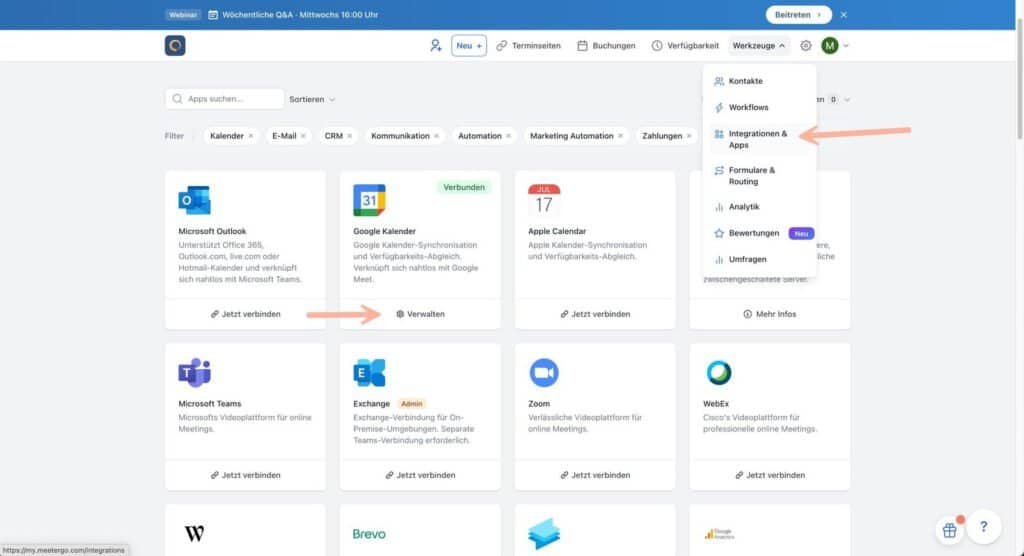Click the Google Kalender app icon

tap(370, 200)
